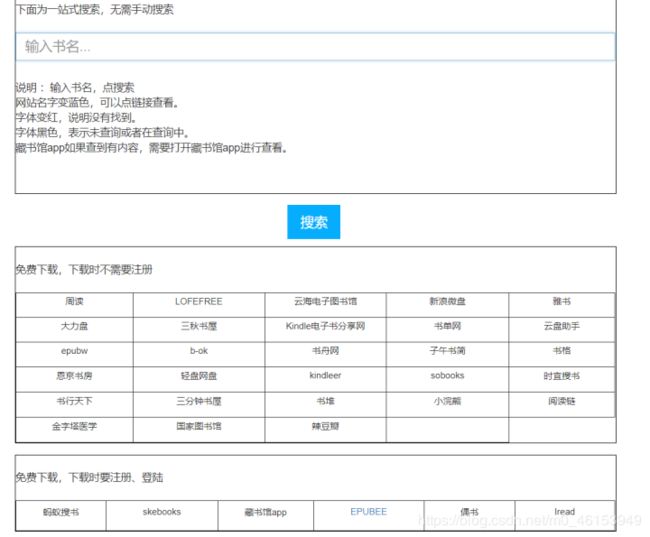This screenshot has width=650, height=537.
Task: Open the 书堆 site link
Action: click(x=325, y=401)
